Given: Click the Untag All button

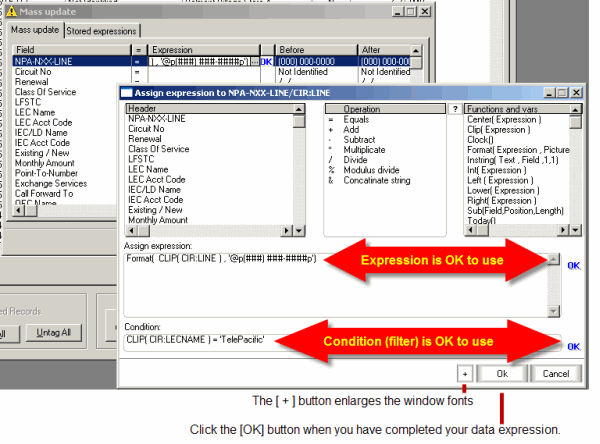Looking at the screenshot, I should 54,333.
